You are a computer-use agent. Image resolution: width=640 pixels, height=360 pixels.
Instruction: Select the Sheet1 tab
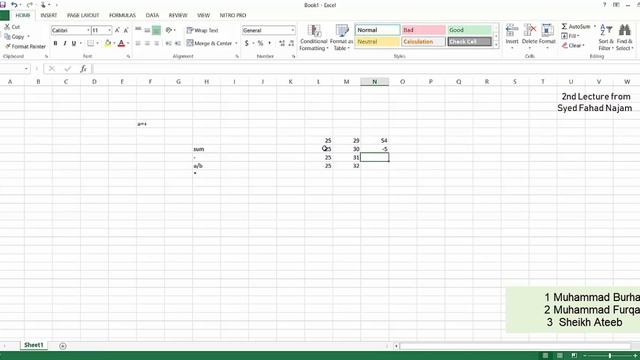[33, 345]
